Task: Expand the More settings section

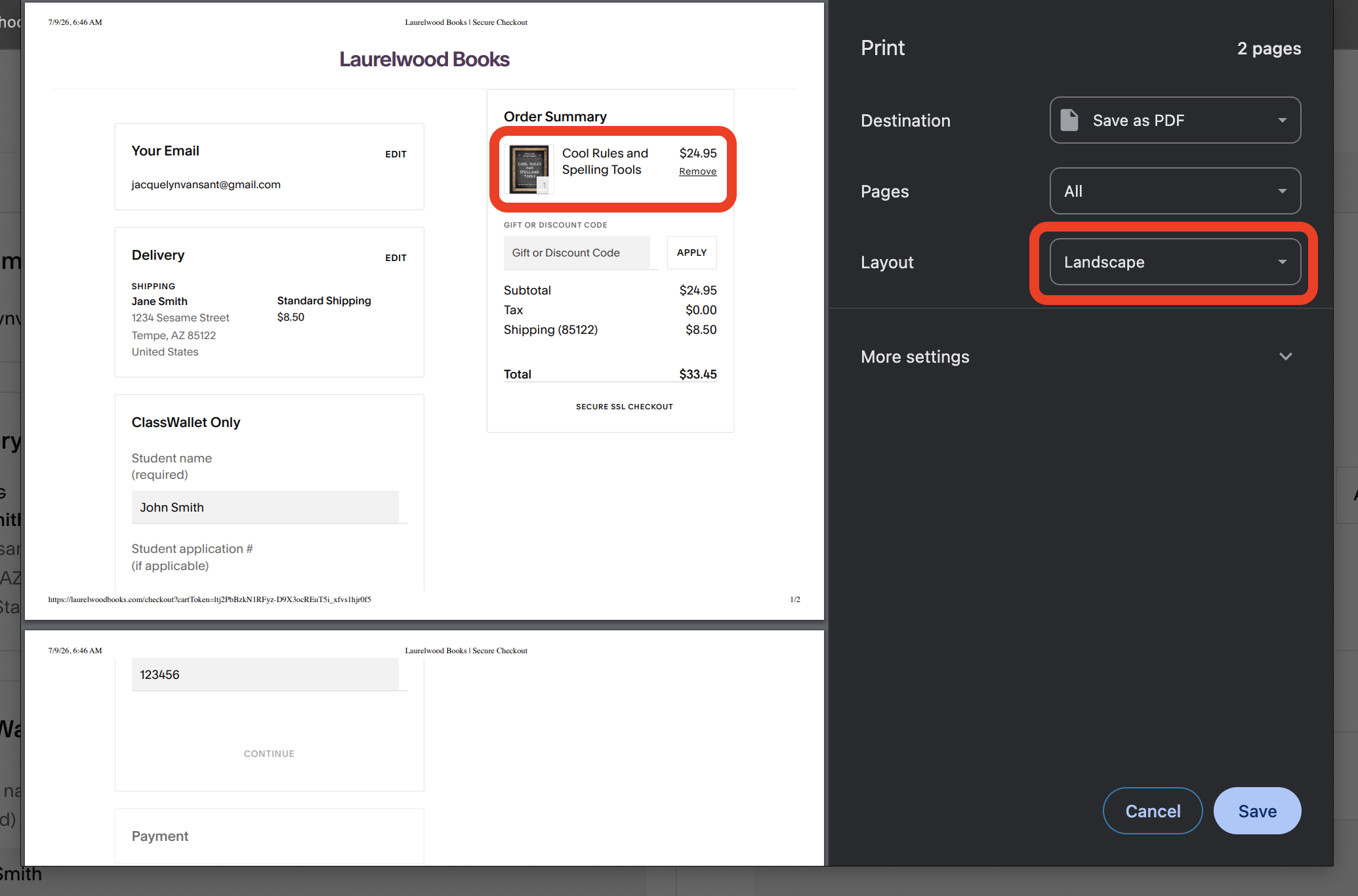Action: [x=1077, y=357]
